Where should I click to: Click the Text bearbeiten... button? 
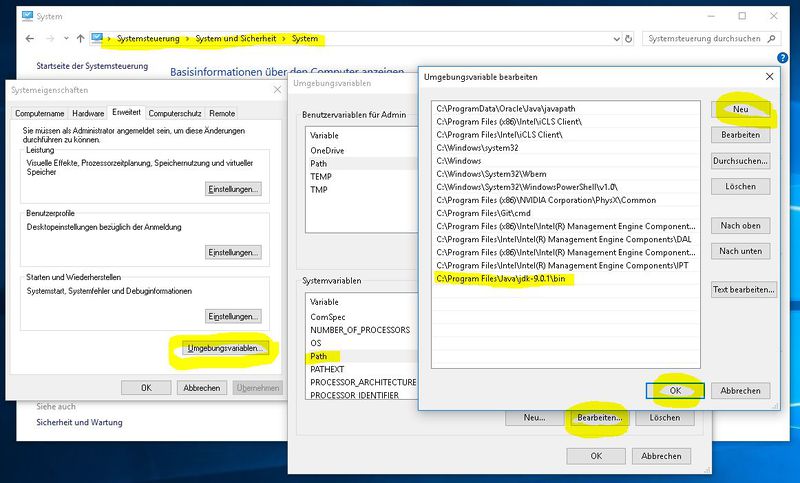(744, 290)
